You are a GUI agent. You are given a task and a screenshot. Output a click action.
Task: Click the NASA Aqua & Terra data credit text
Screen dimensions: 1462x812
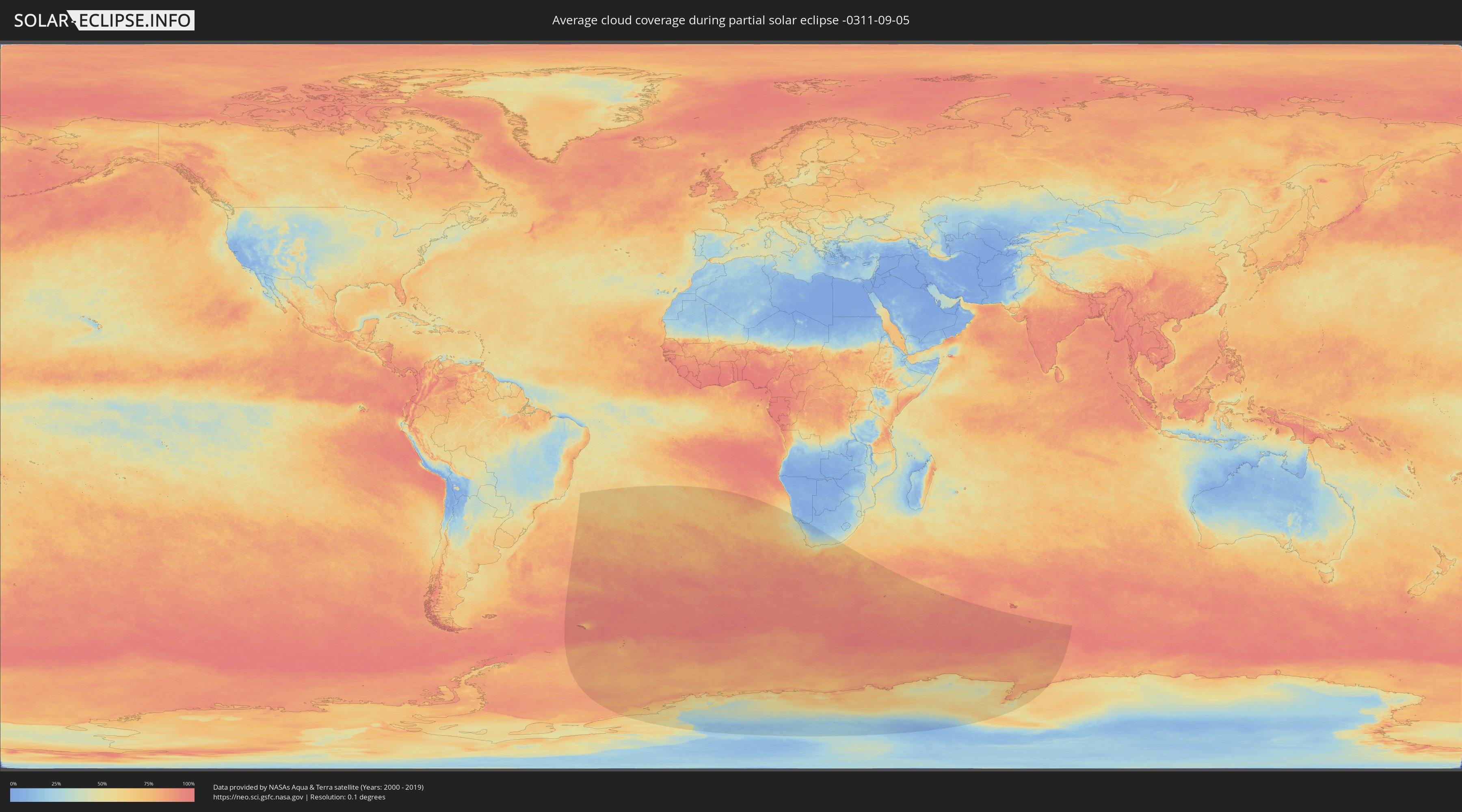pyautogui.click(x=318, y=787)
